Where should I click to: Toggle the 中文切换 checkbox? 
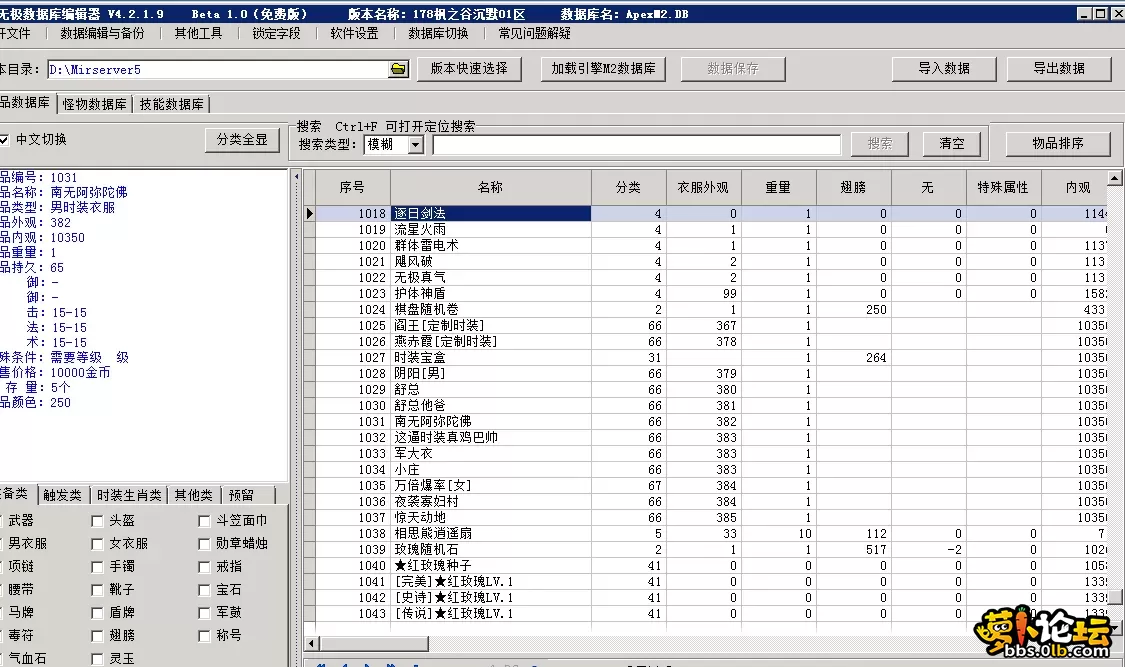point(5,140)
